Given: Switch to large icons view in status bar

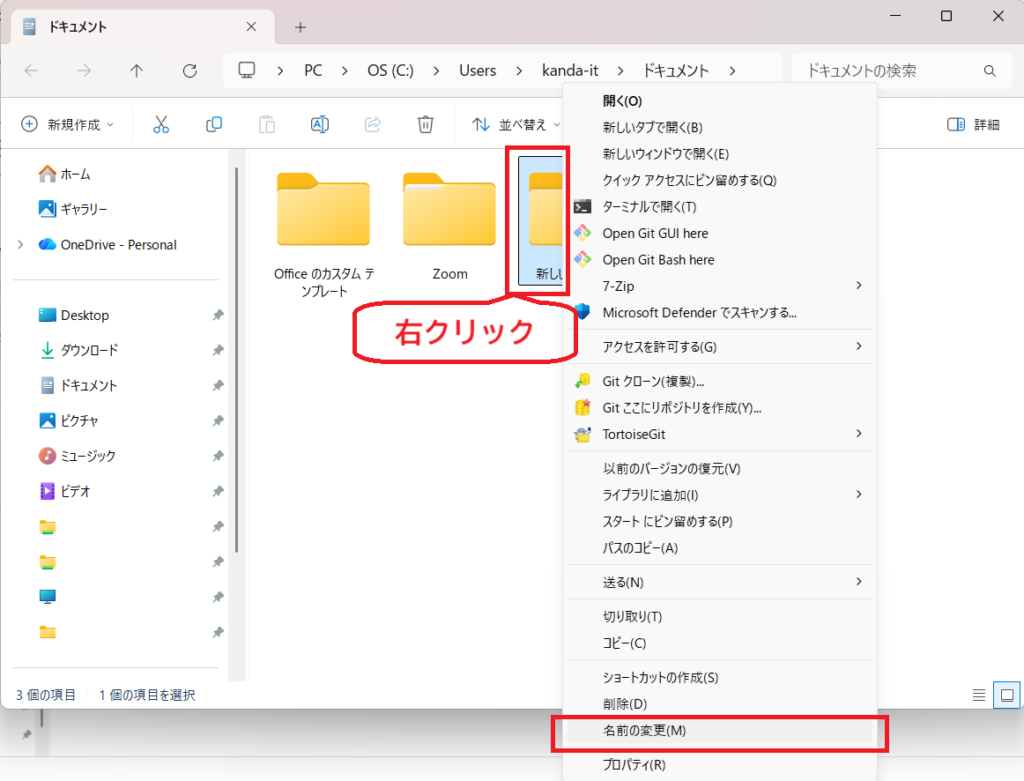Looking at the screenshot, I should click(x=1007, y=695).
